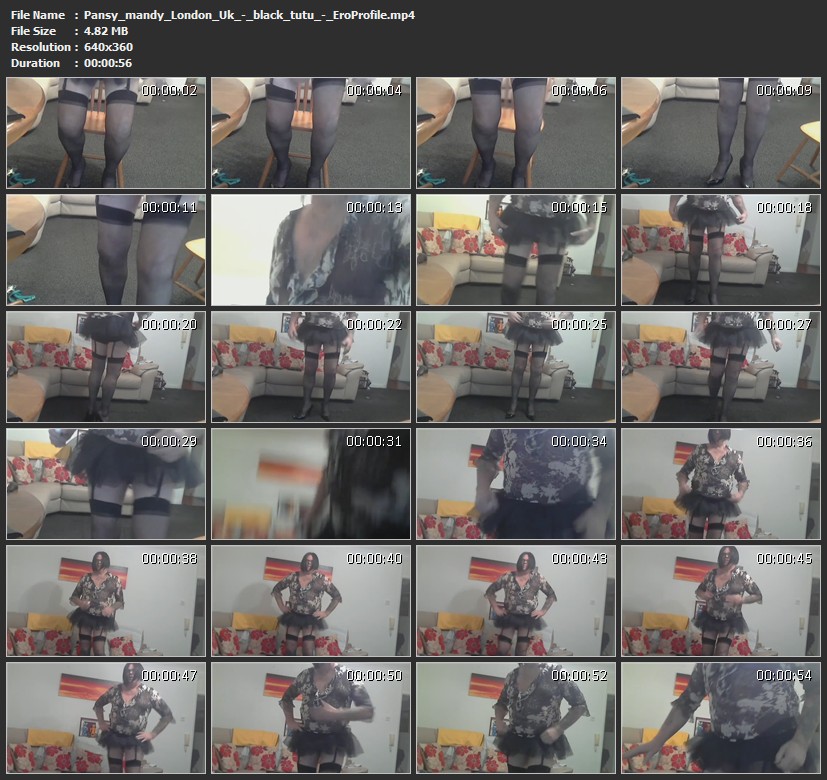Select the 00:00:11 thumbnail
Image resolution: width=827 pixels, height=780 pixels.
(106, 250)
